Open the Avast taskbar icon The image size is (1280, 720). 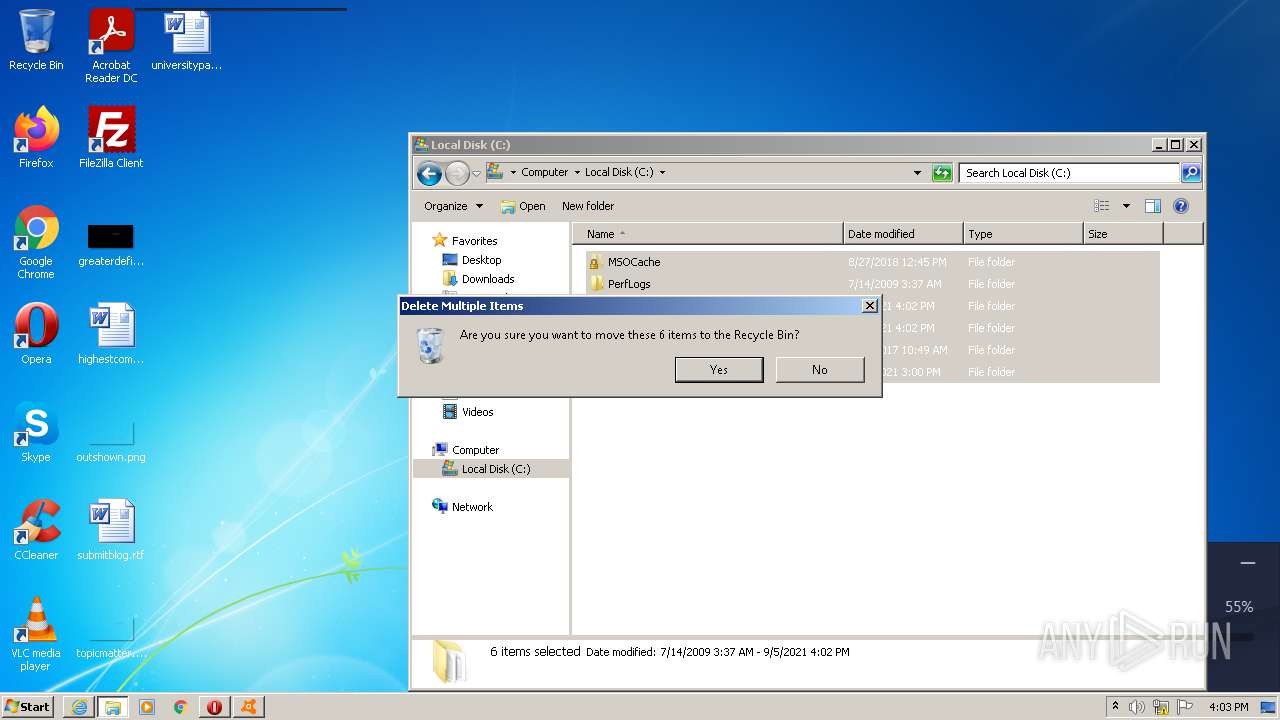248,707
